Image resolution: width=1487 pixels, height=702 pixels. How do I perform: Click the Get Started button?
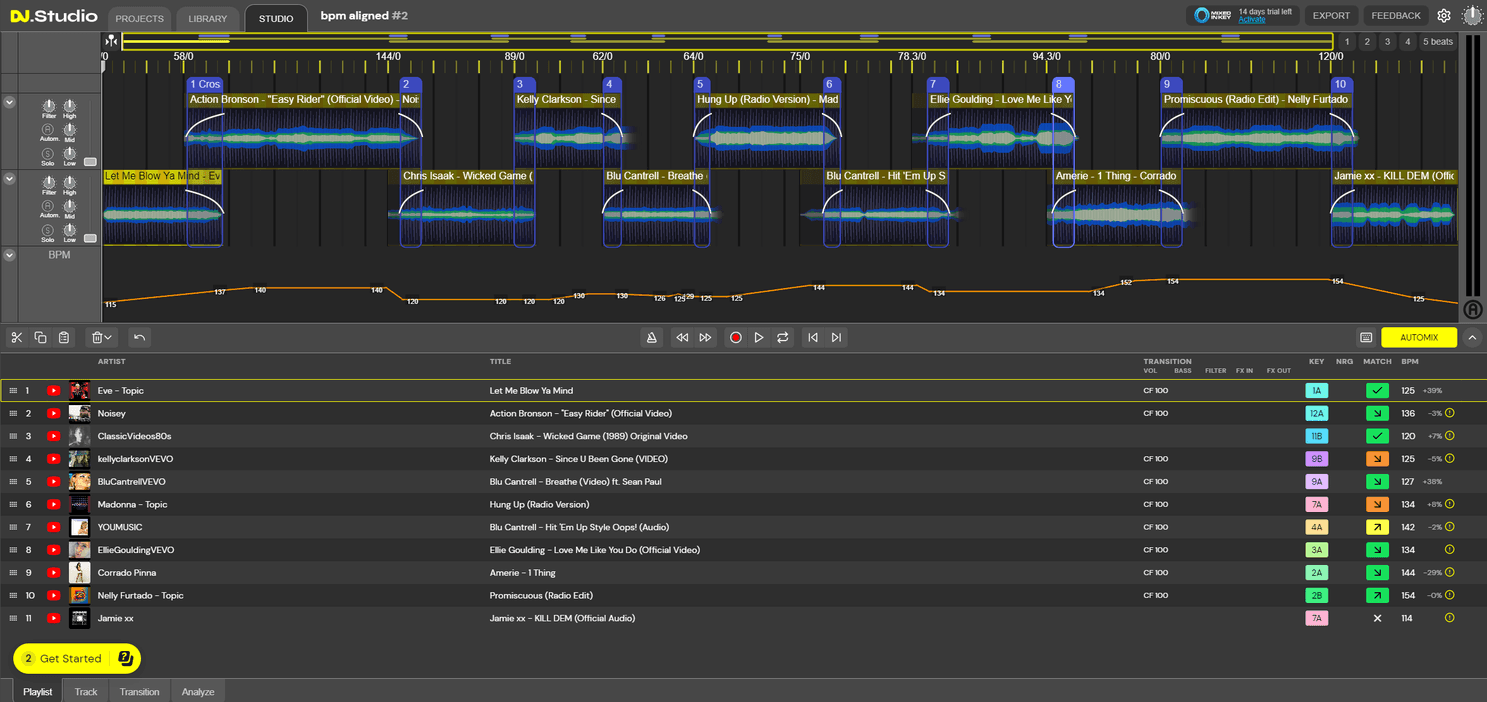(x=76, y=658)
